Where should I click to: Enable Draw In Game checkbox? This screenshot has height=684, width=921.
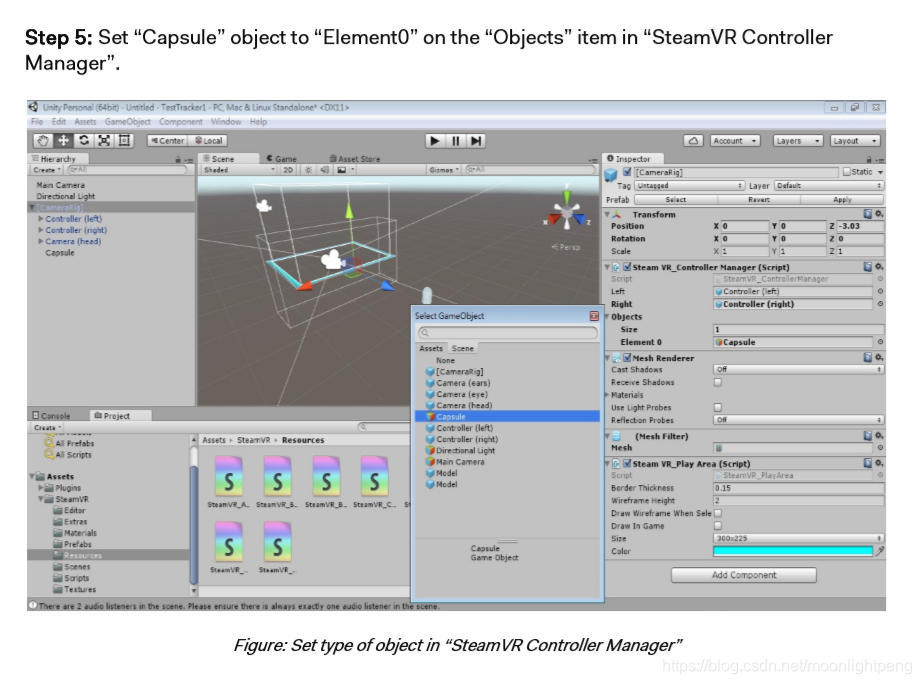718,526
